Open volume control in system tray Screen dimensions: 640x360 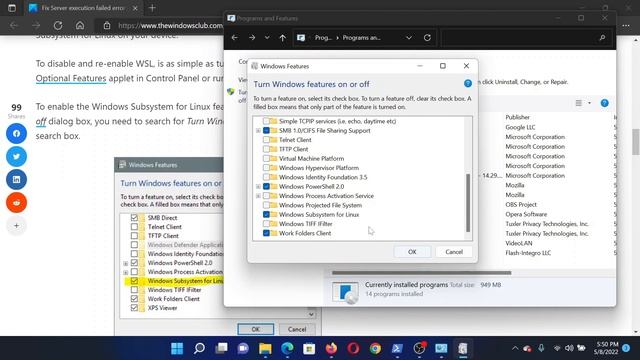tap(569, 348)
